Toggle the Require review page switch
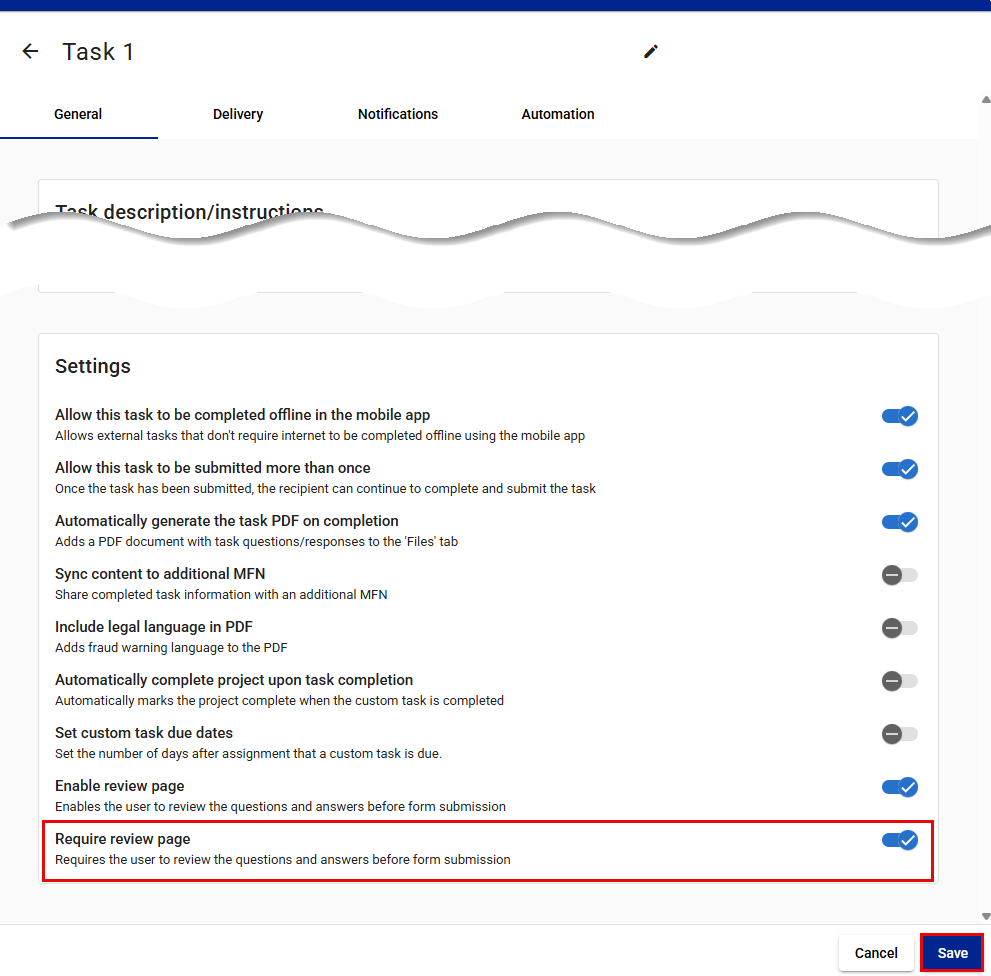 [899, 840]
